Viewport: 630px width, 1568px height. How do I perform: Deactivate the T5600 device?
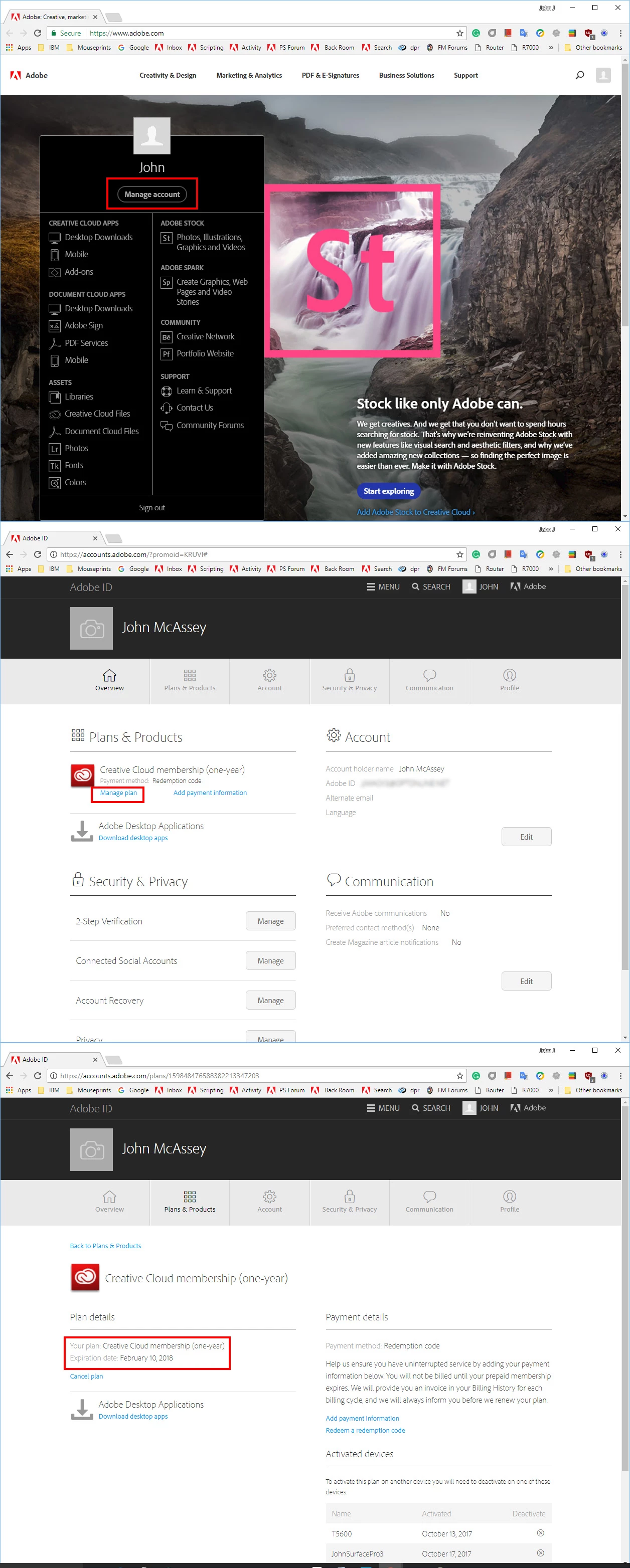(540, 1533)
